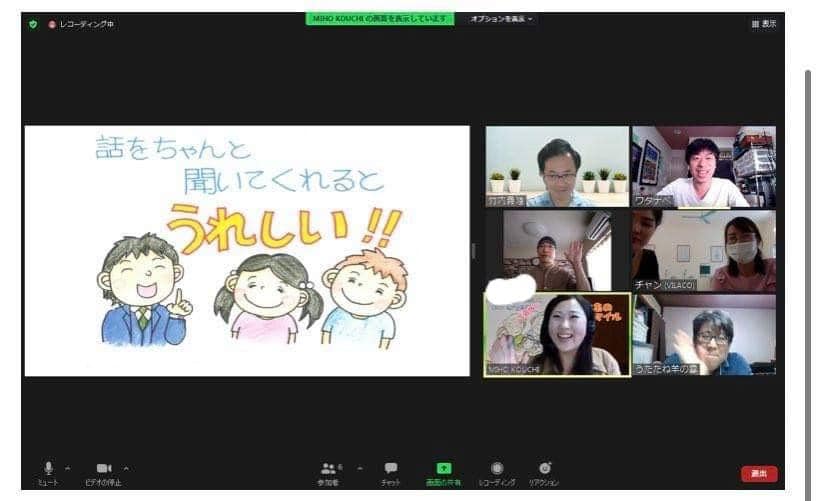Click the red leave meeting button
The image size is (817, 501).
pos(759,474)
